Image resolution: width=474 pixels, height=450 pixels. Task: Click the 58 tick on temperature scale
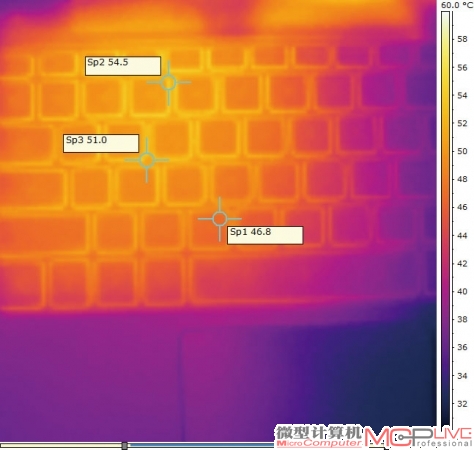tap(462, 39)
